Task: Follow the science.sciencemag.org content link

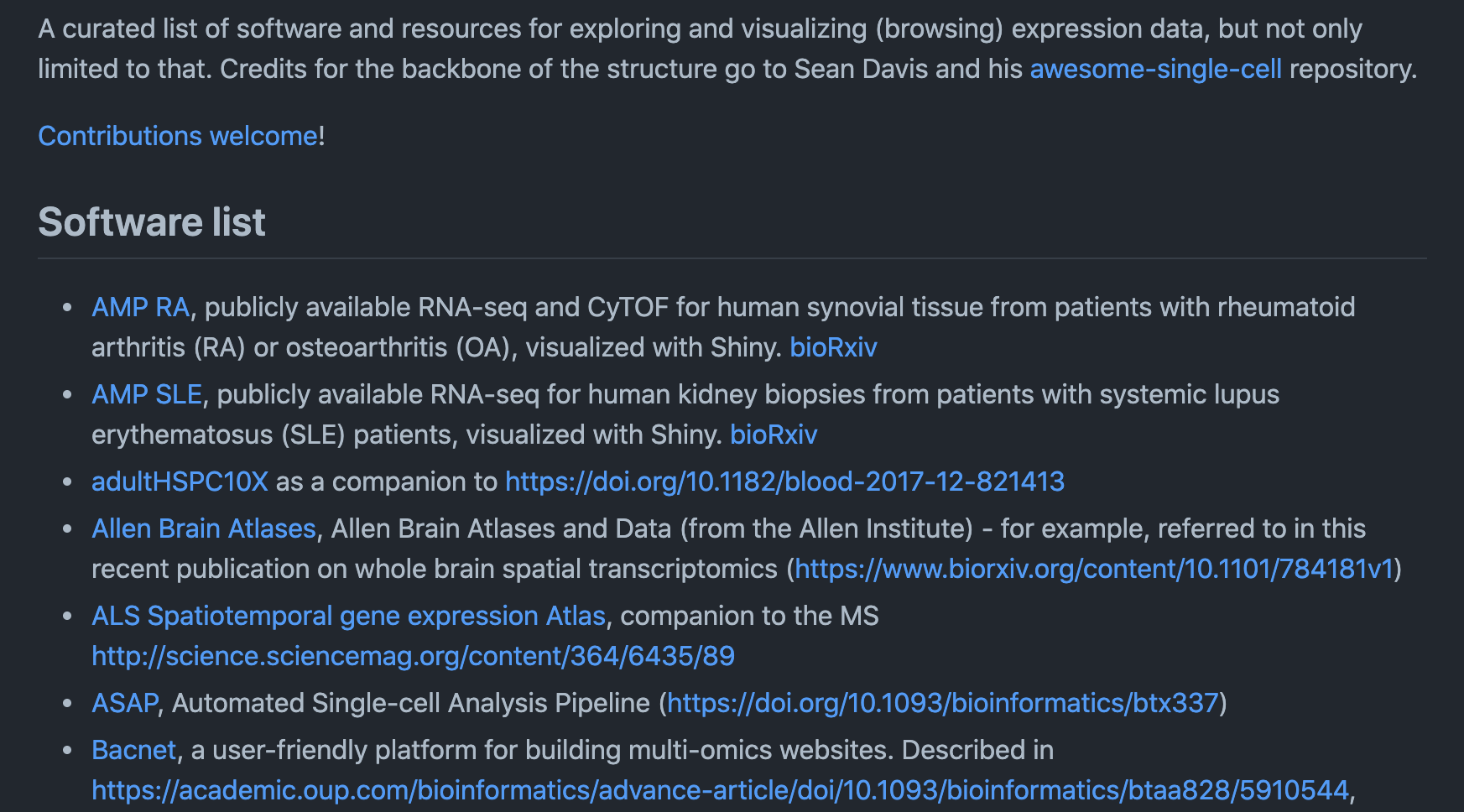Action: [413, 656]
